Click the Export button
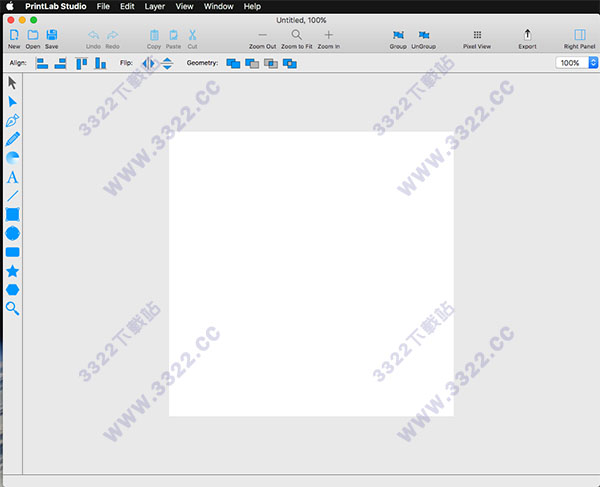Viewport: 600px width, 487px height. 527,39
